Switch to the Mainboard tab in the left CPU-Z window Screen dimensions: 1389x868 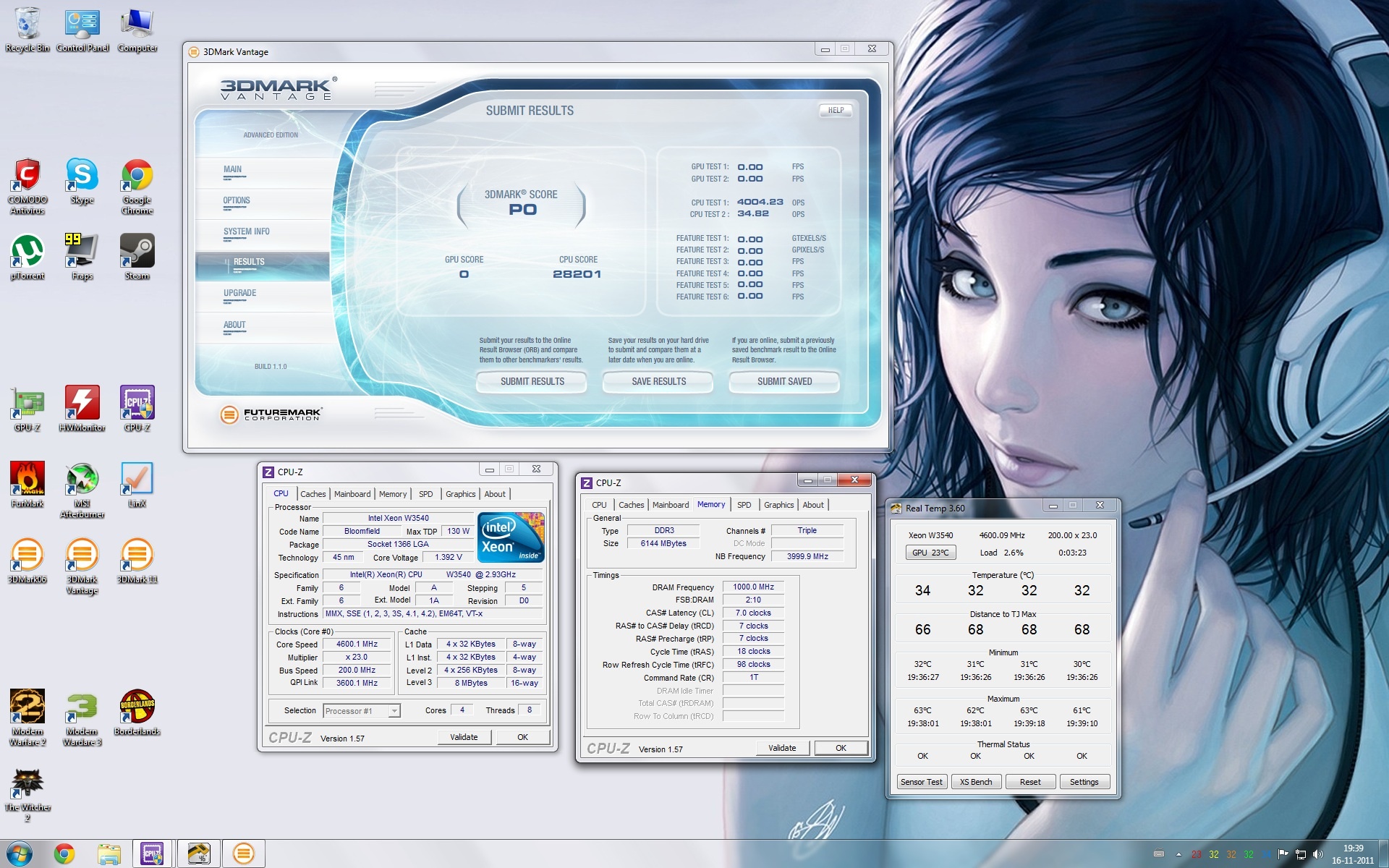click(352, 494)
